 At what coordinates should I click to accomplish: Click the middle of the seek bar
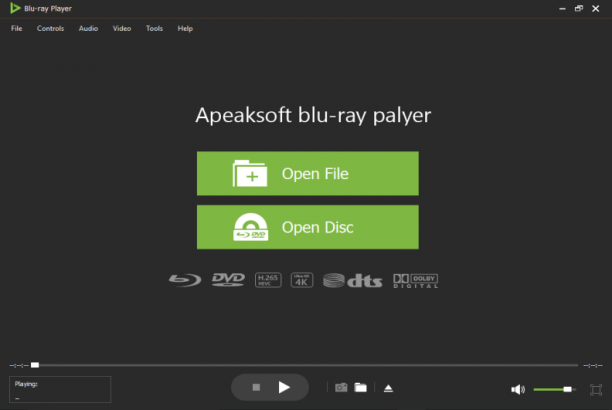click(x=304, y=365)
